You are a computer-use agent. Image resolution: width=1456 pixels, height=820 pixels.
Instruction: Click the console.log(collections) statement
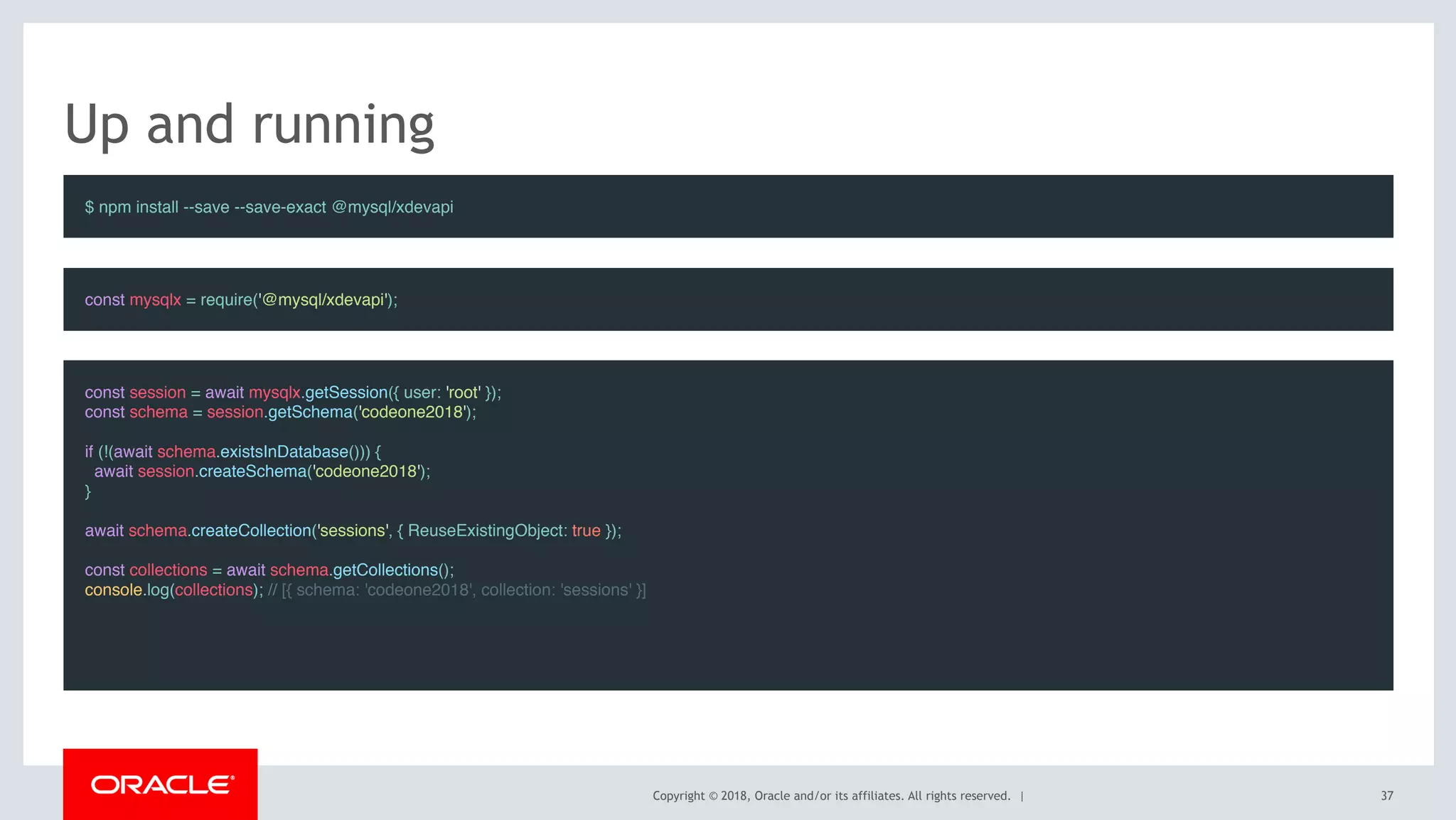pos(173,590)
